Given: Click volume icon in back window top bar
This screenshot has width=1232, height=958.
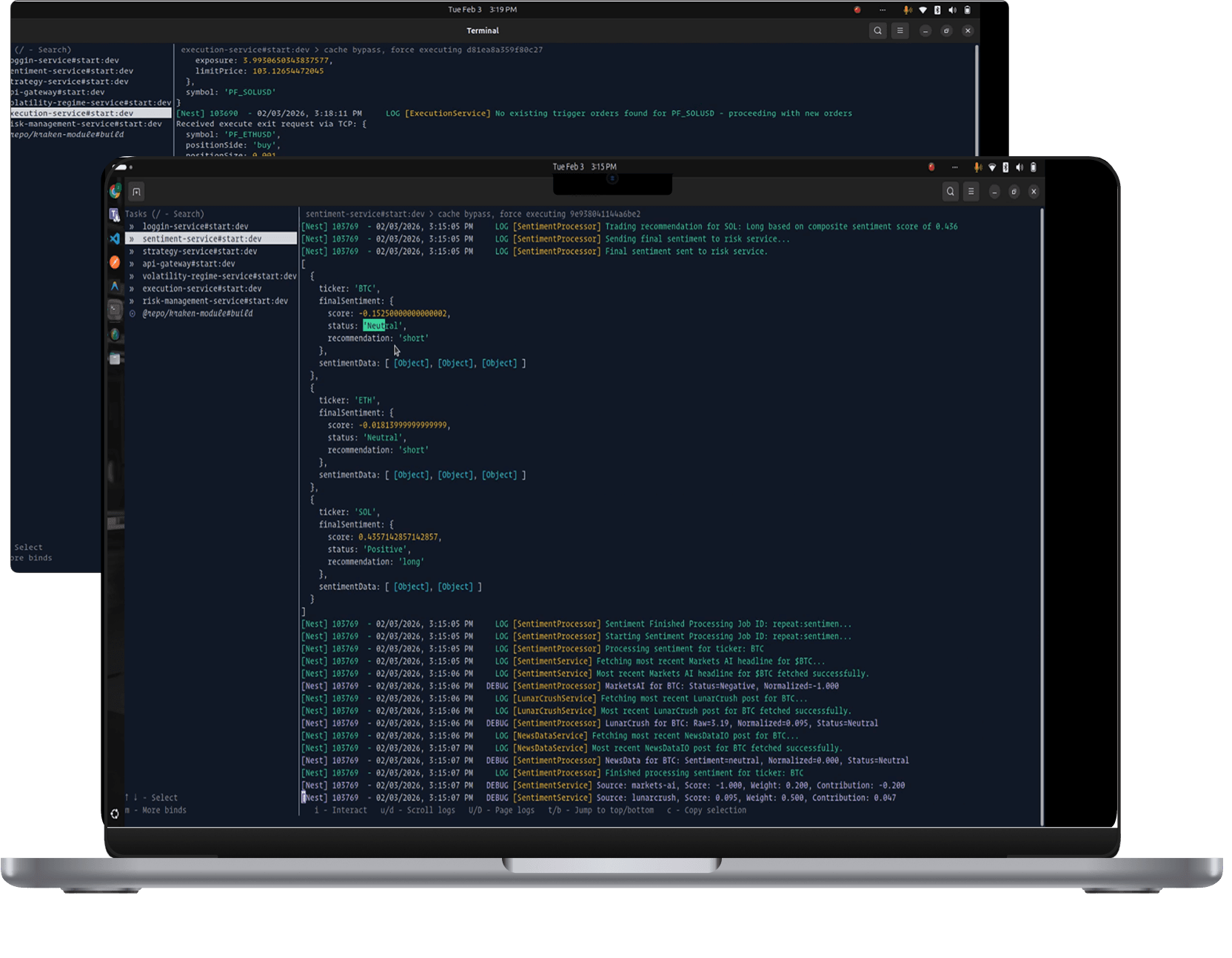Looking at the screenshot, I should click(x=952, y=10).
